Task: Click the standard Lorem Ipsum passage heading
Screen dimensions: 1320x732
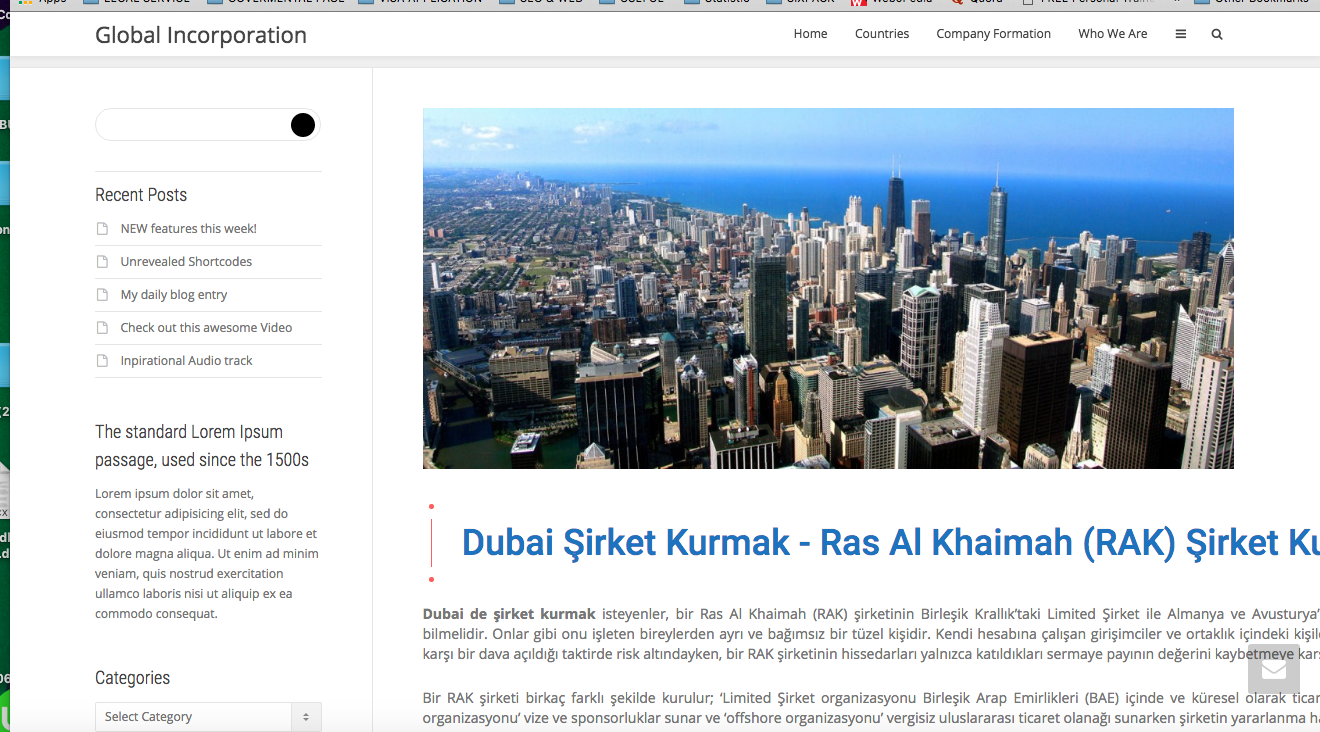Action: 202,446
